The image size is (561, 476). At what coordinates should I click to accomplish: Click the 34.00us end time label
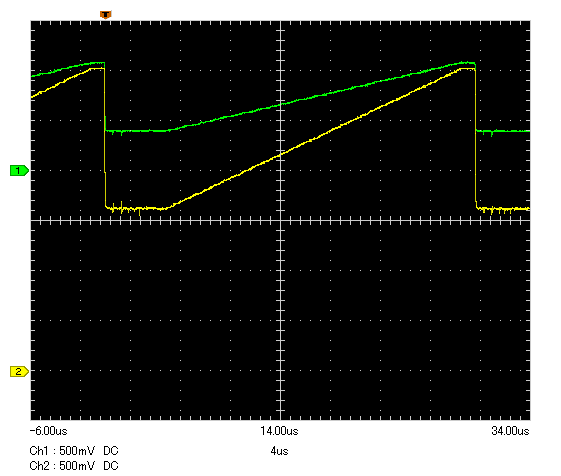(510, 431)
